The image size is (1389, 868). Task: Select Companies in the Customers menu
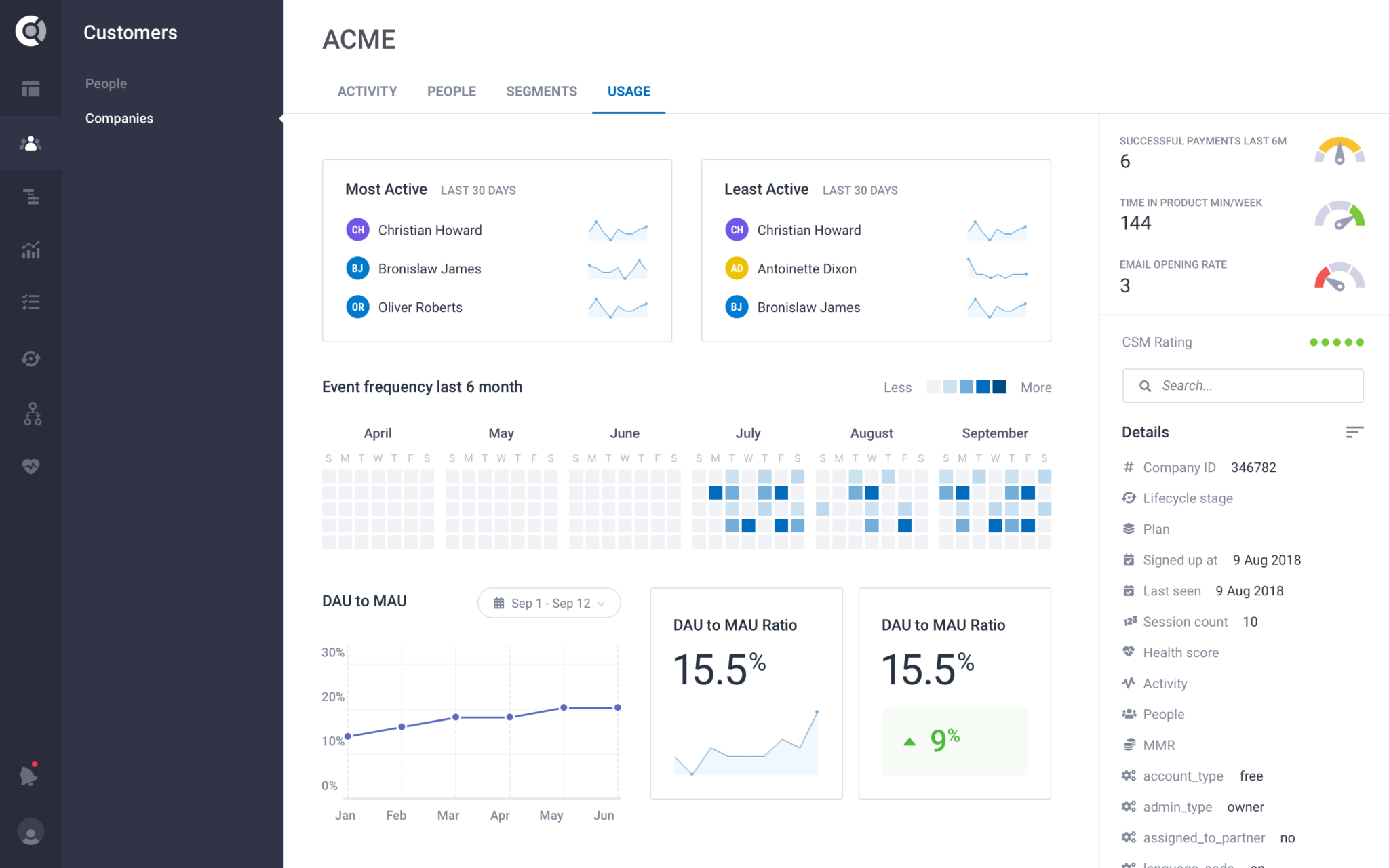(x=119, y=118)
